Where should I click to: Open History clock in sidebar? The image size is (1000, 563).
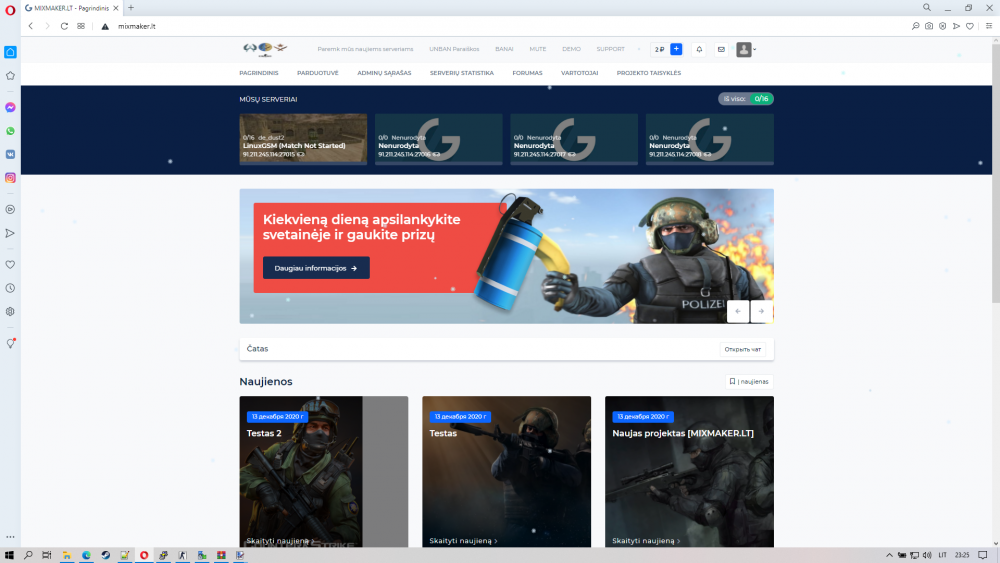pyautogui.click(x=10, y=288)
